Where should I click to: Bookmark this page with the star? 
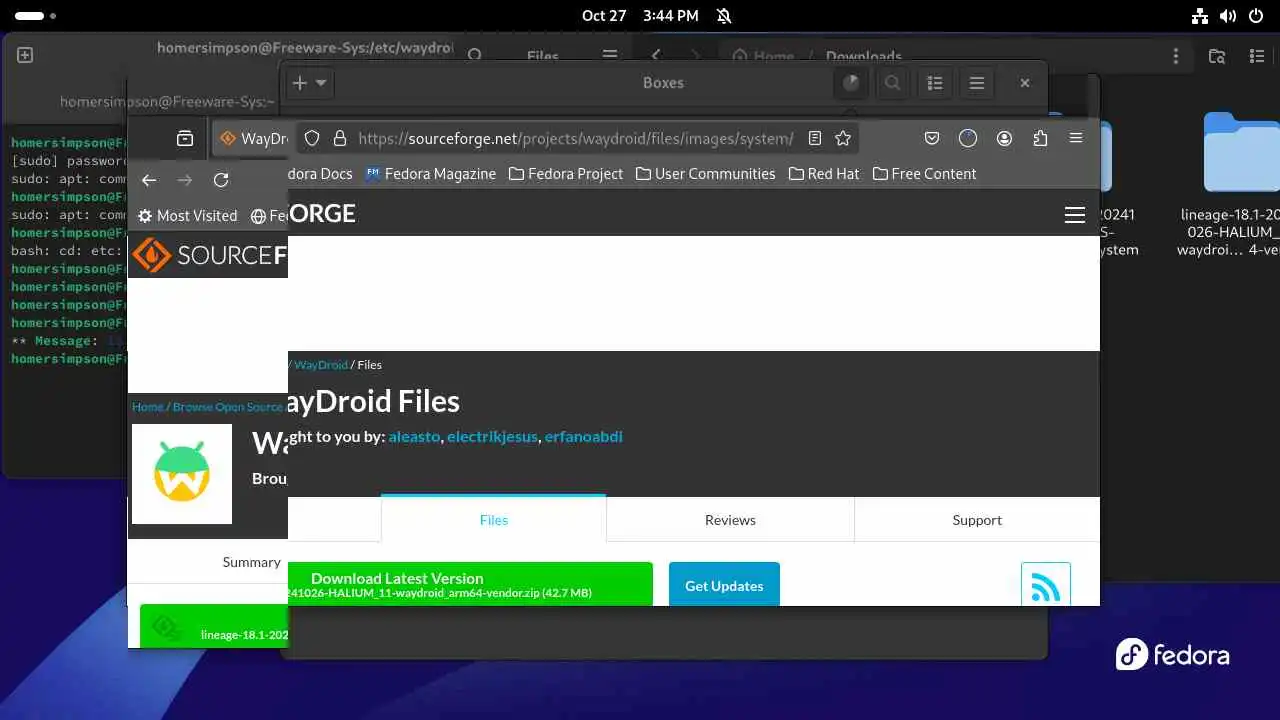click(x=843, y=139)
